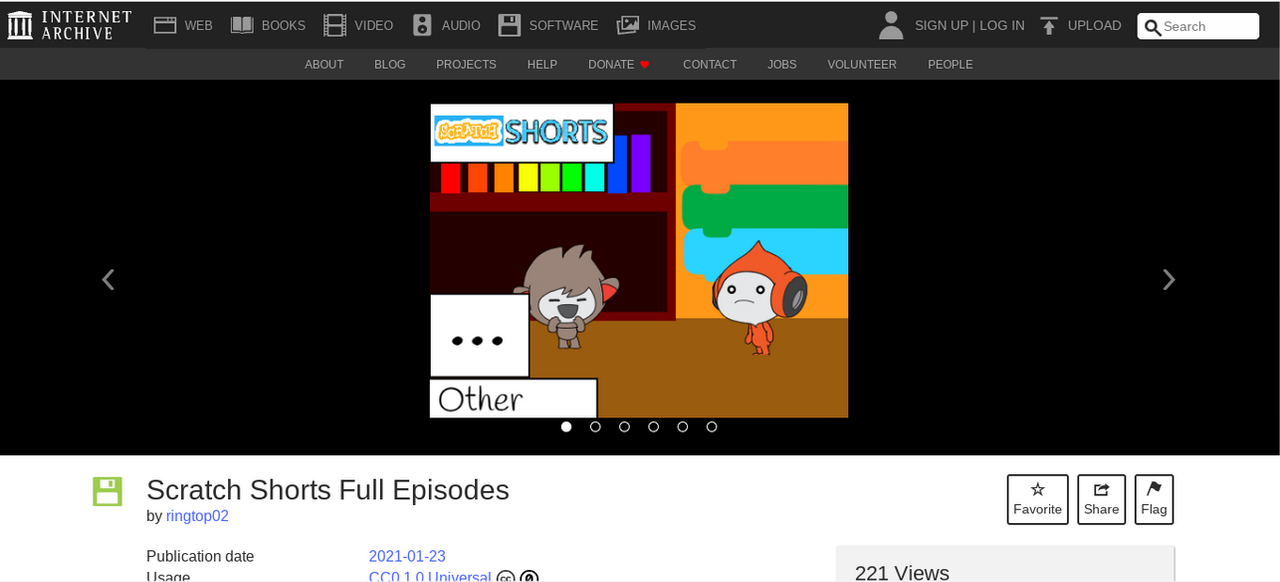Select the first carousel dot
Viewport: 1280px width, 582px height.
click(566, 427)
